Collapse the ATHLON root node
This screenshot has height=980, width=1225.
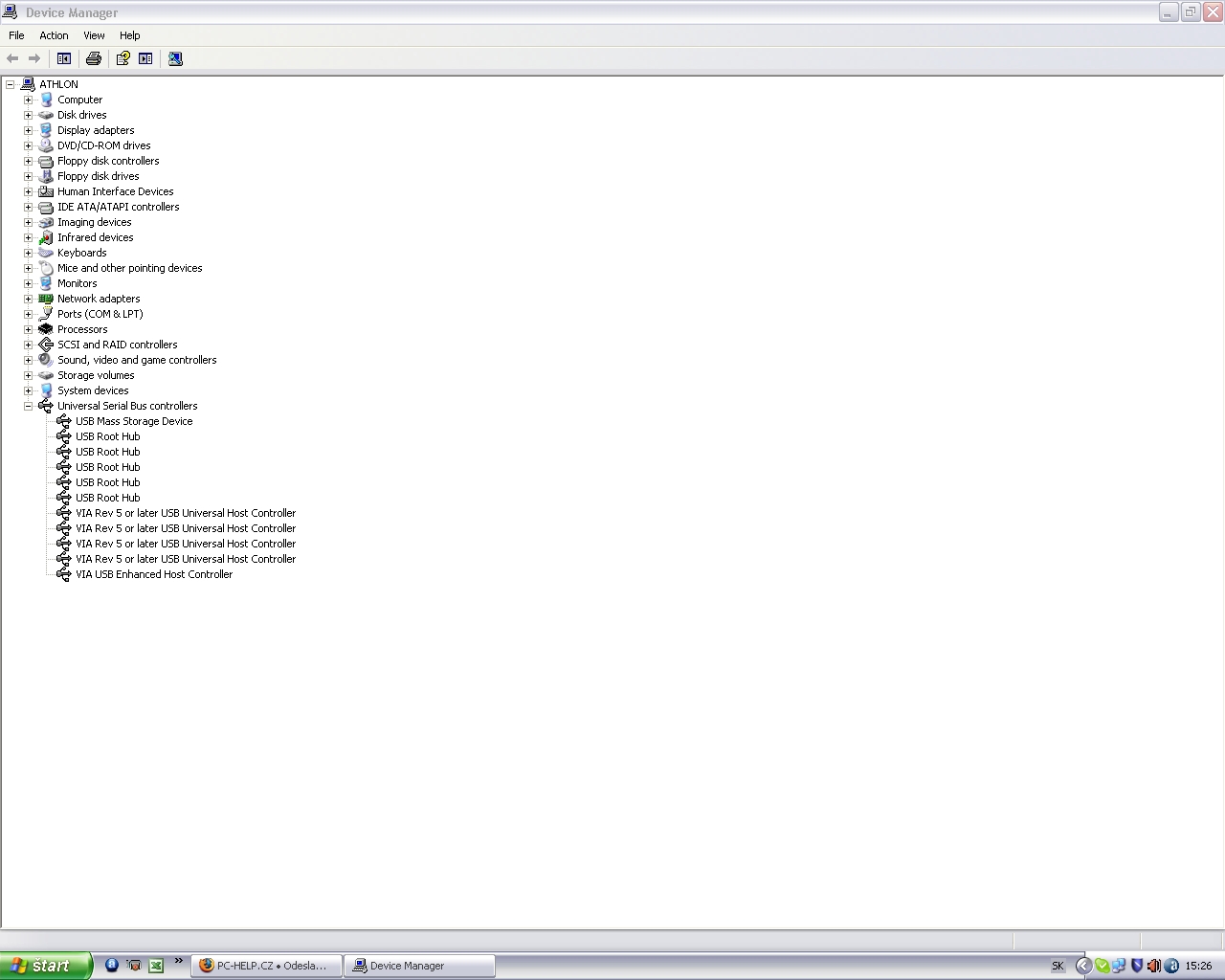[11, 84]
